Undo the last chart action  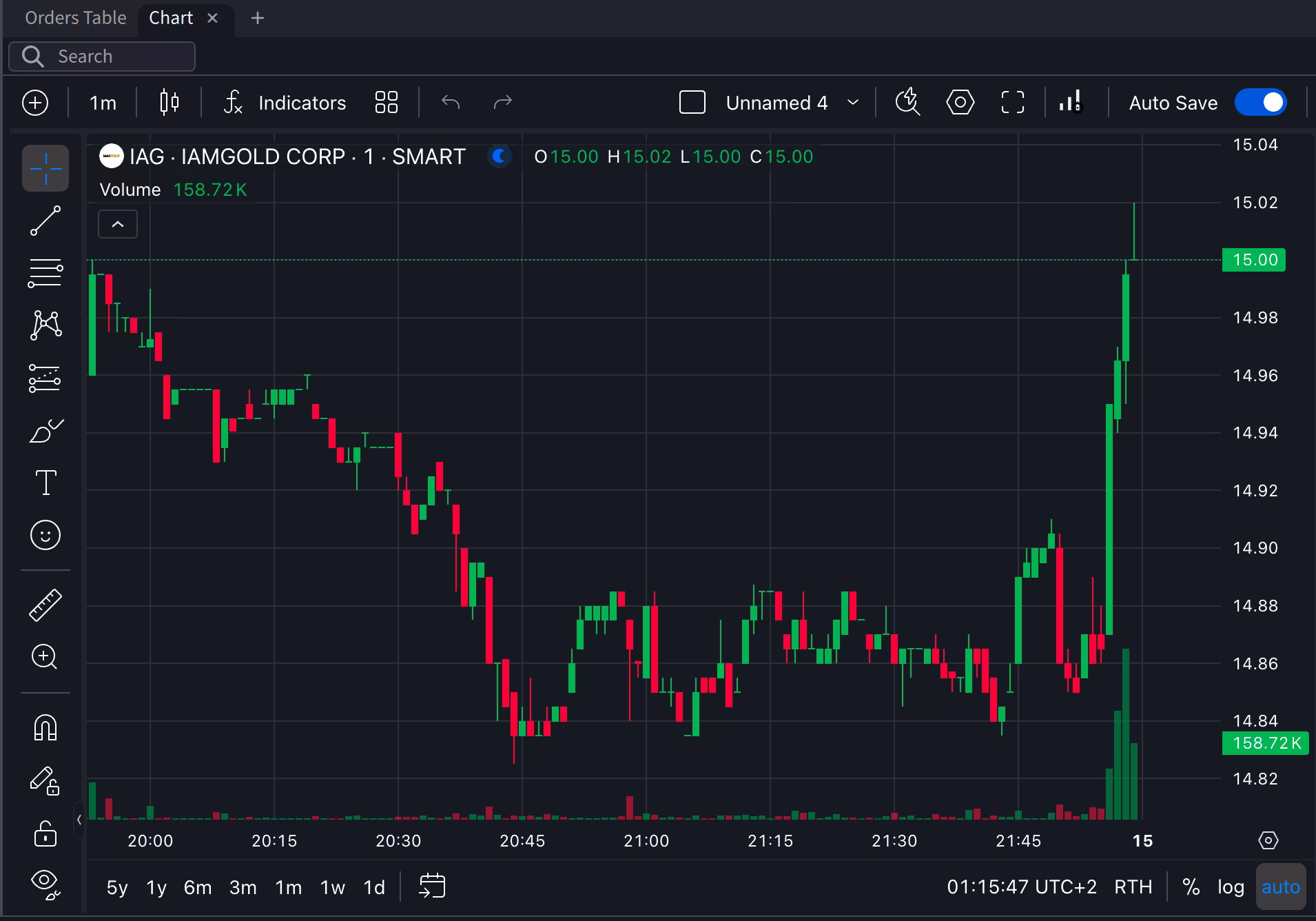click(x=451, y=103)
